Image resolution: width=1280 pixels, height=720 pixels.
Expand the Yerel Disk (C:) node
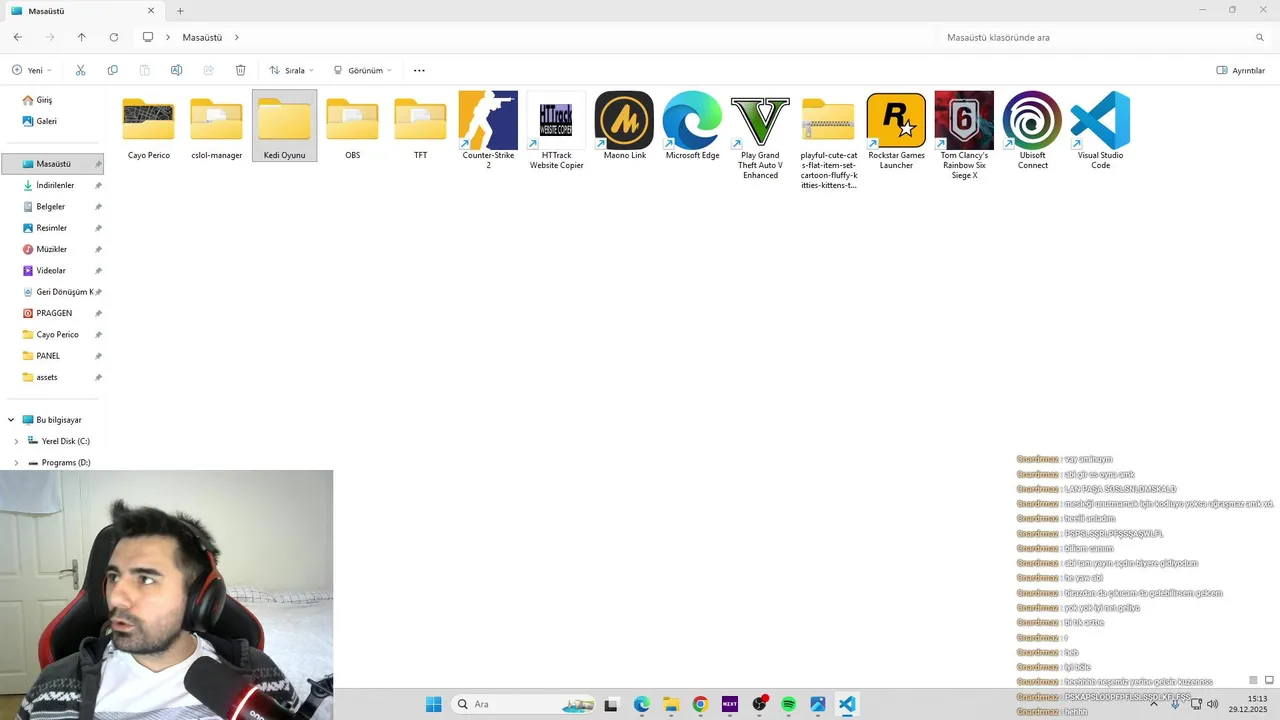point(16,441)
